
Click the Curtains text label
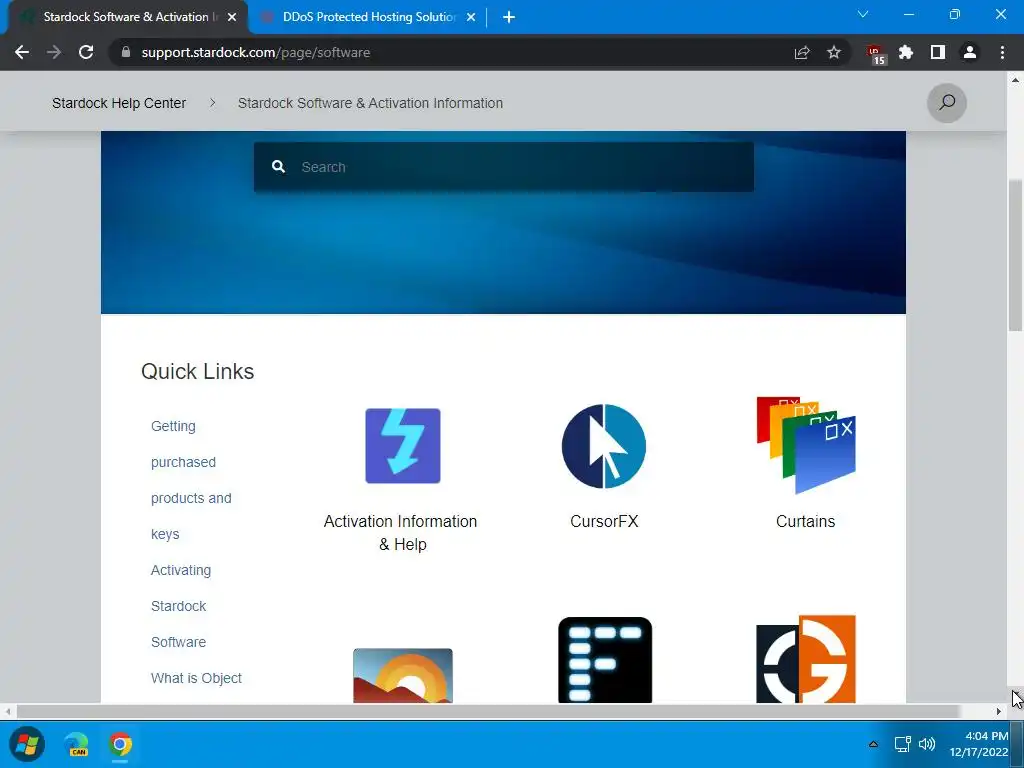(x=805, y=521)
